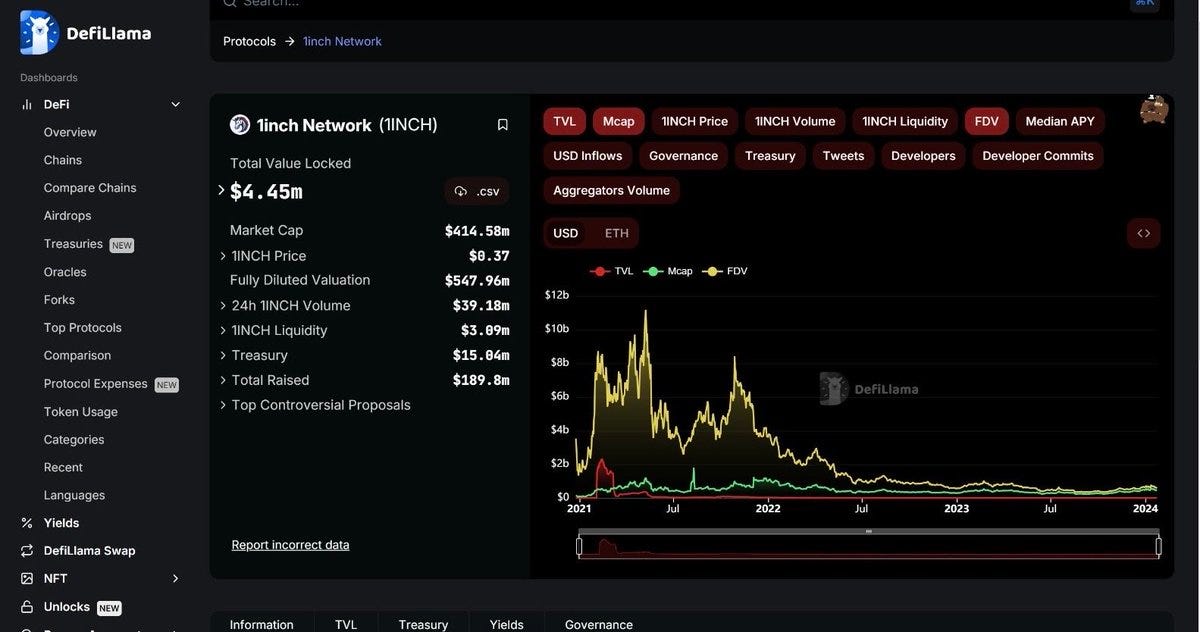This screenshot has width=1200, height=632.
Task: Open Chains in the sidebar
Action: (63, 160)
